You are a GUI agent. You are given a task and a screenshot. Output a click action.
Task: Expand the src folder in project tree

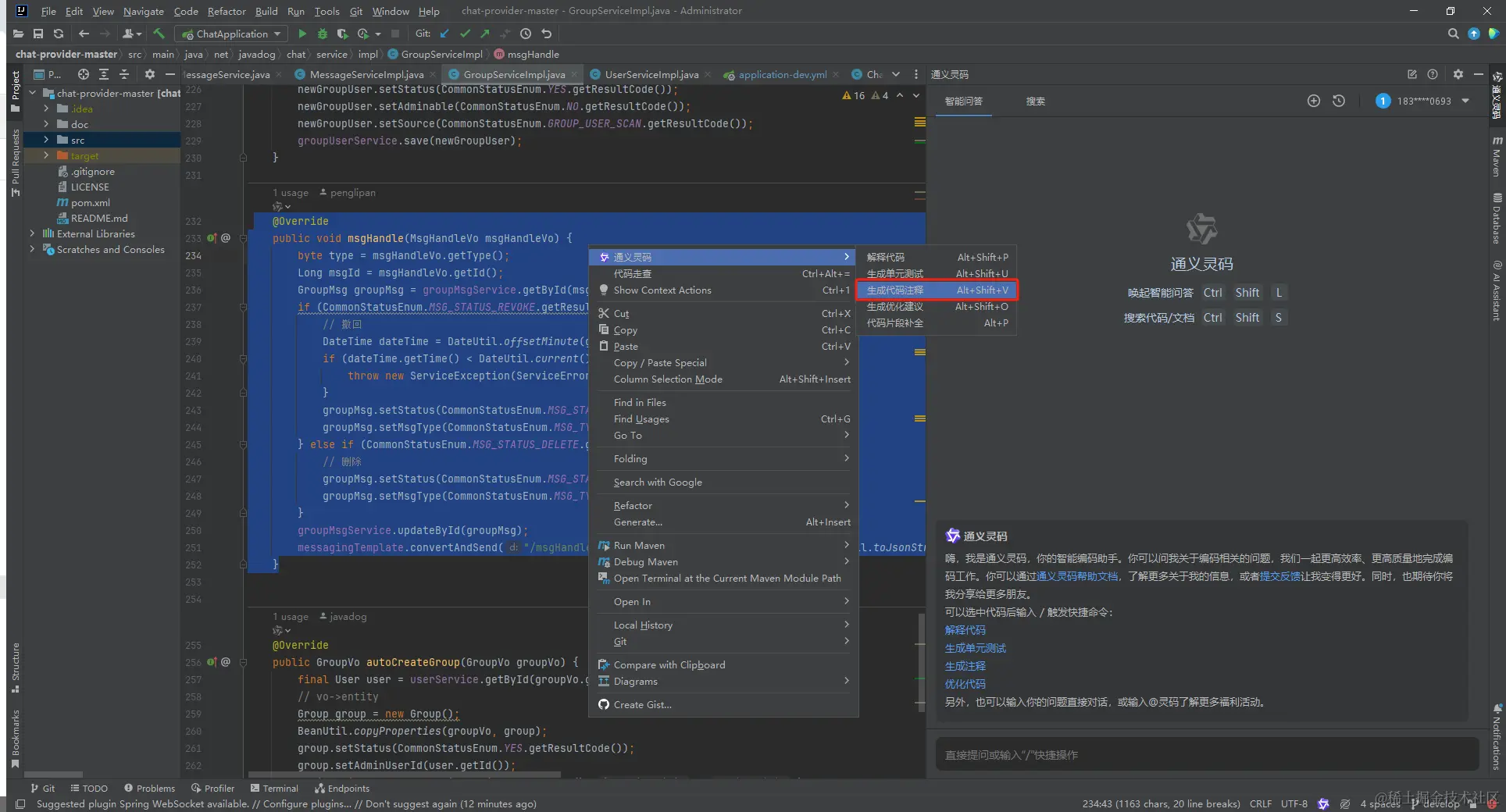pyautogui.click(x=46, y=140)
